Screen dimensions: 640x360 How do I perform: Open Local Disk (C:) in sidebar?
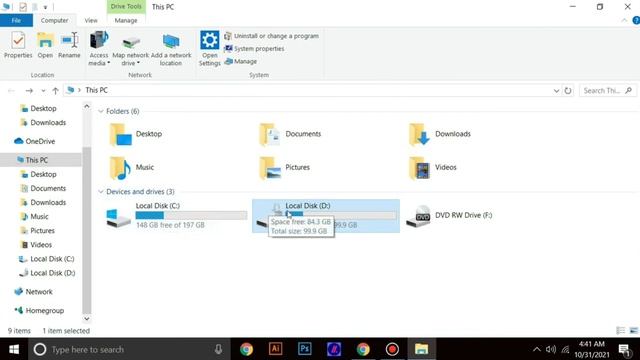47,259
